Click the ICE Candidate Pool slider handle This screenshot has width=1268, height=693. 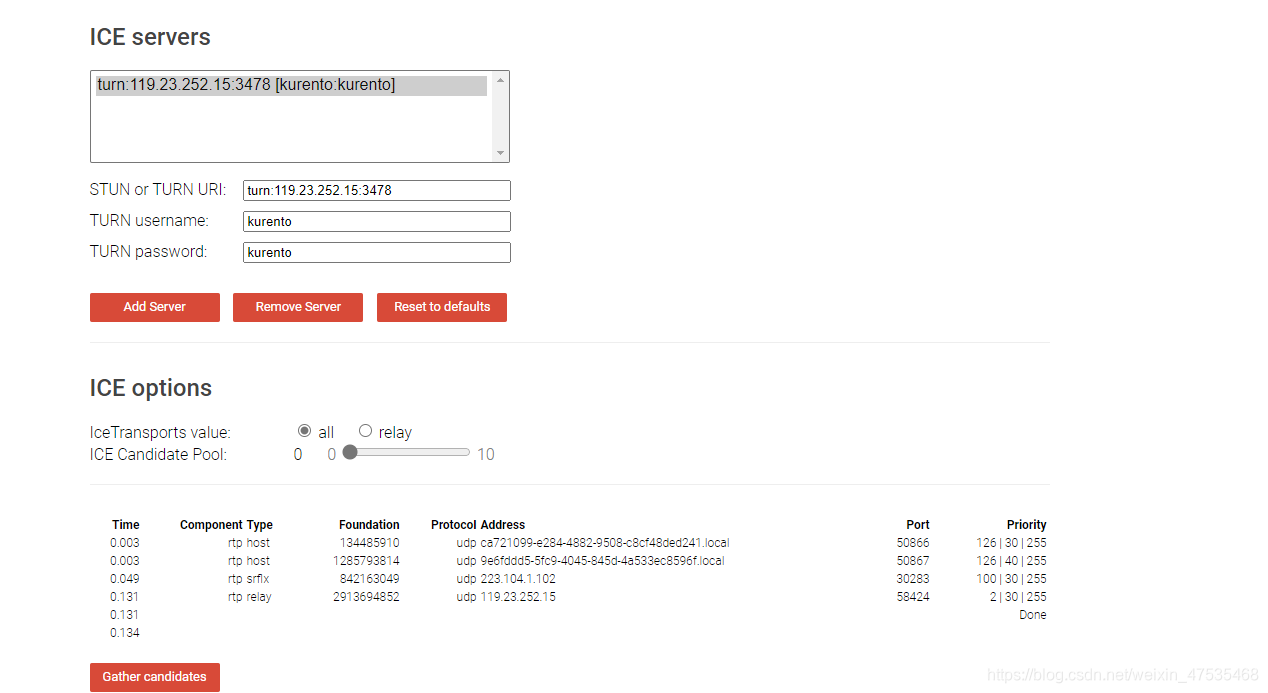click(x=350, y=452)
